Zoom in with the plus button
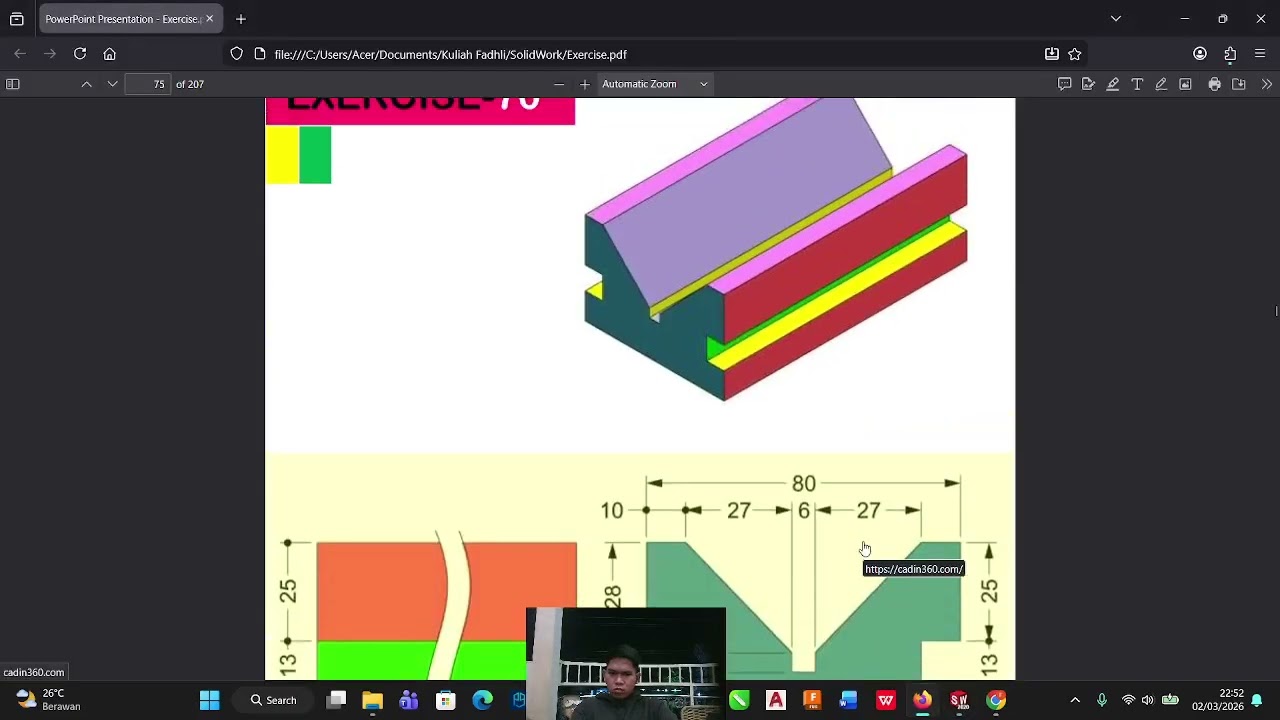The width and height of the screenshot is (1280, 720). (585, 84)
